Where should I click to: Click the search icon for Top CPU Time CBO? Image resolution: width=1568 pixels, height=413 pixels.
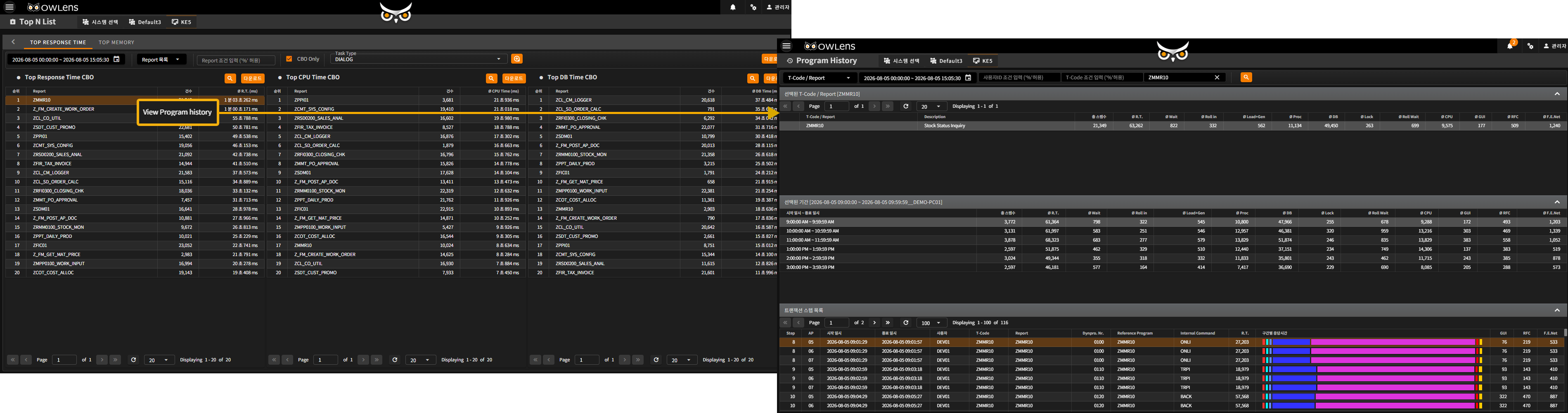[491, 78]
